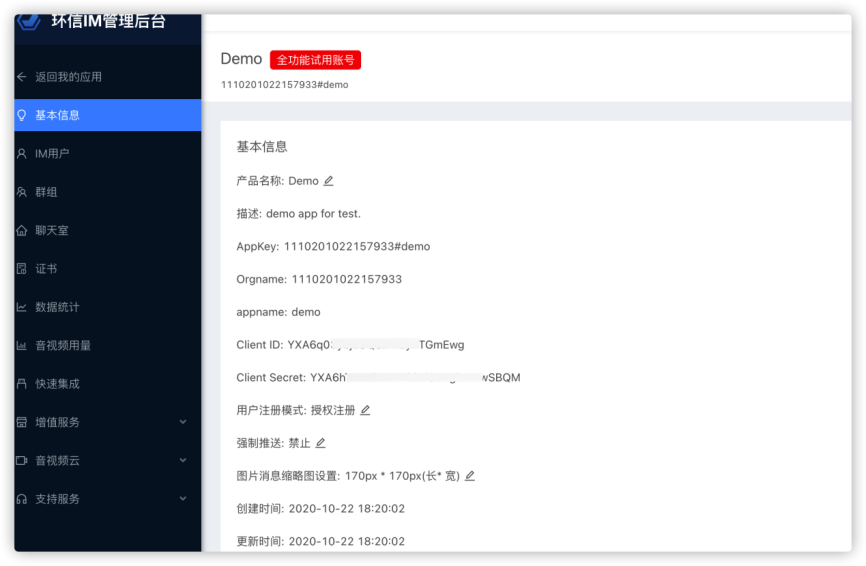Click the 描述 demo app for test text
866x566 pixels.
pos(298,214)
